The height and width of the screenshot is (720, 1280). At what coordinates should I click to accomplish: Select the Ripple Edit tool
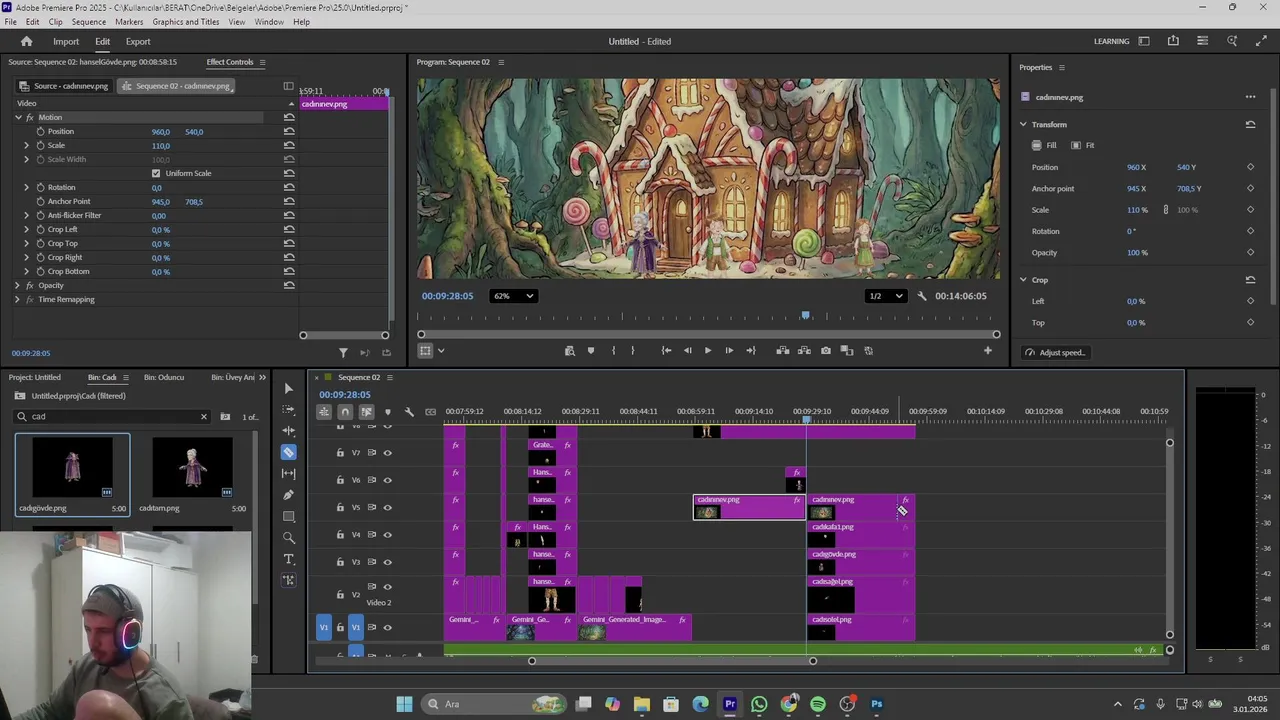(289, 431)
